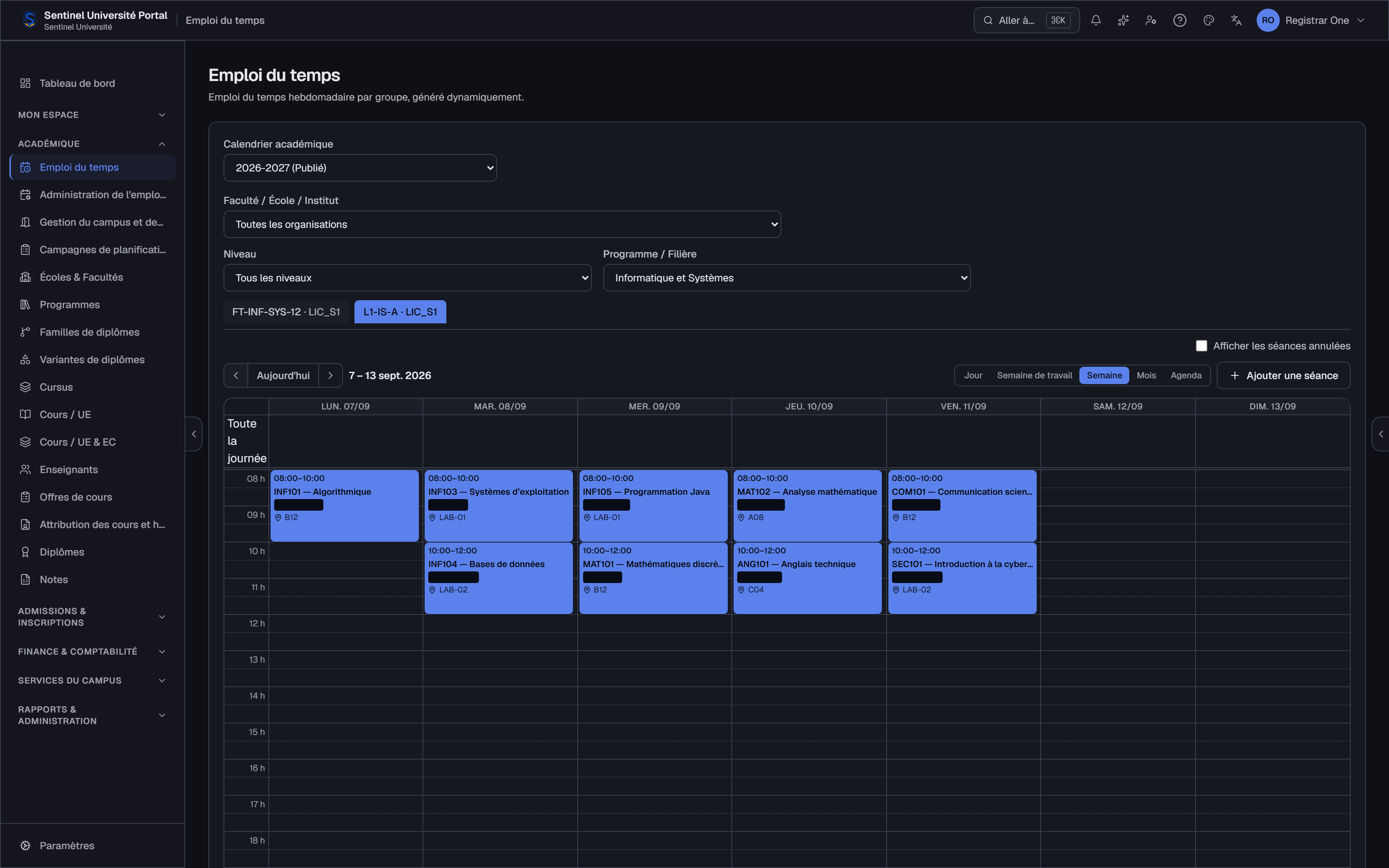Image resolution: width=1389 pixels, height=868 pixels.
Task: Open the user settings icon in header
Action: 1151,20
